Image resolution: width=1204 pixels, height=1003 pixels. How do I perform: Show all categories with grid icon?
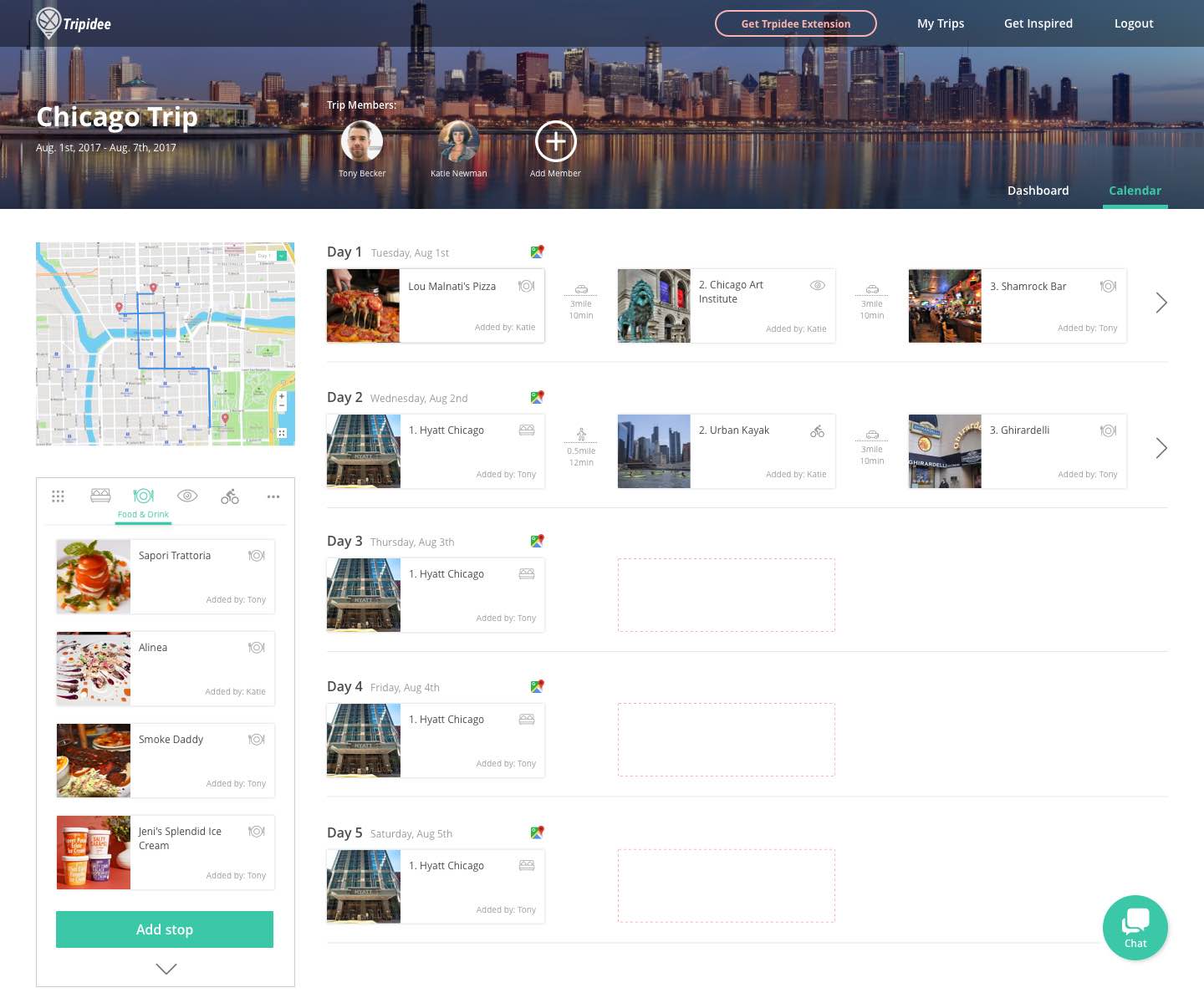click(58, 496)
